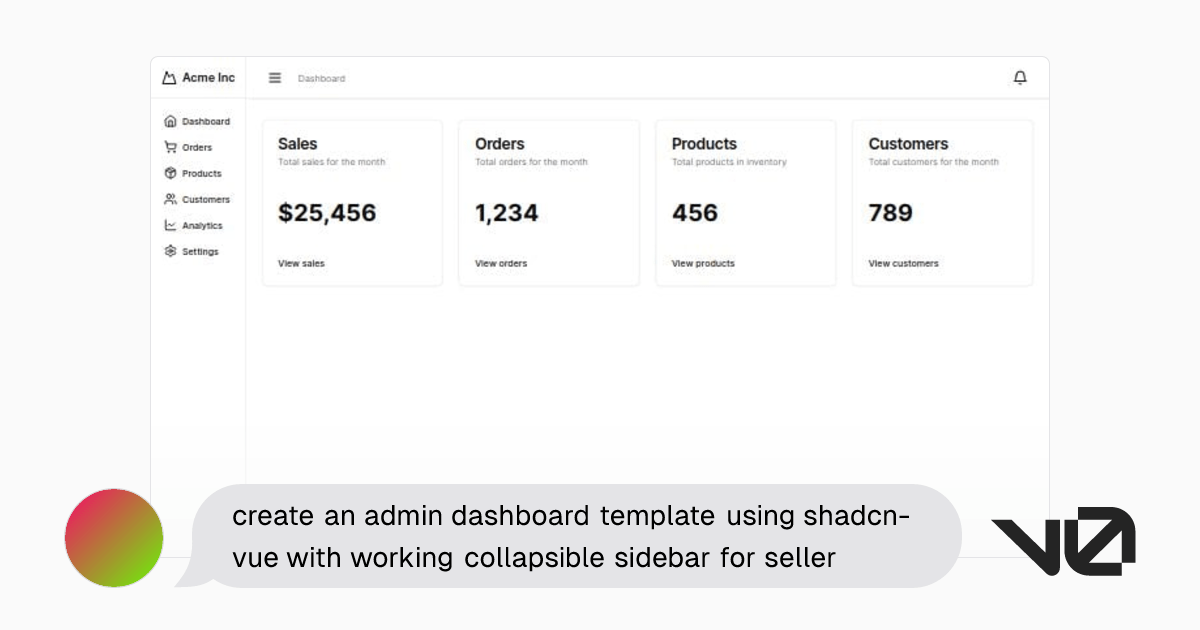Click the gradient avatar circle
1200x630 pixels.
114,538
